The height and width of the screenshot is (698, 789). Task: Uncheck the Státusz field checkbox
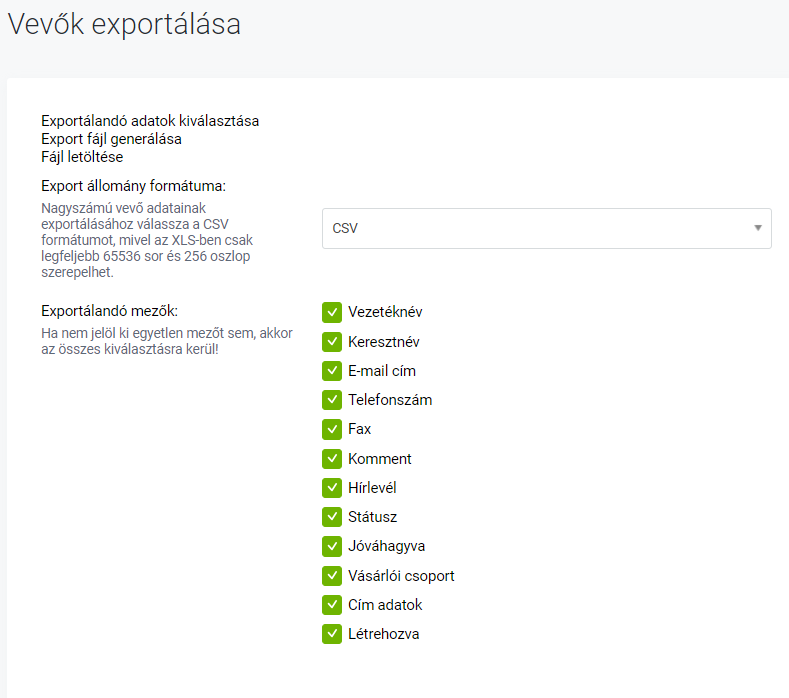(x=332, y=517)
